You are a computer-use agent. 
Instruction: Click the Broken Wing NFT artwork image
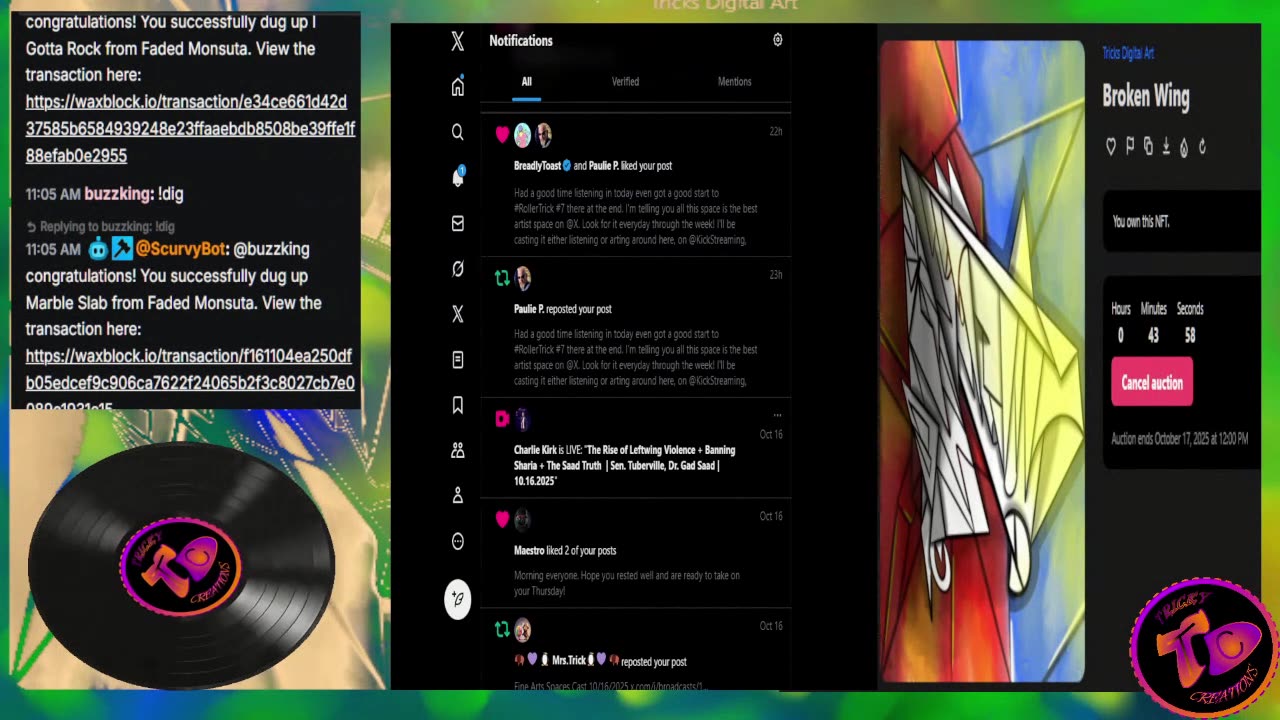tap(981, 361)
